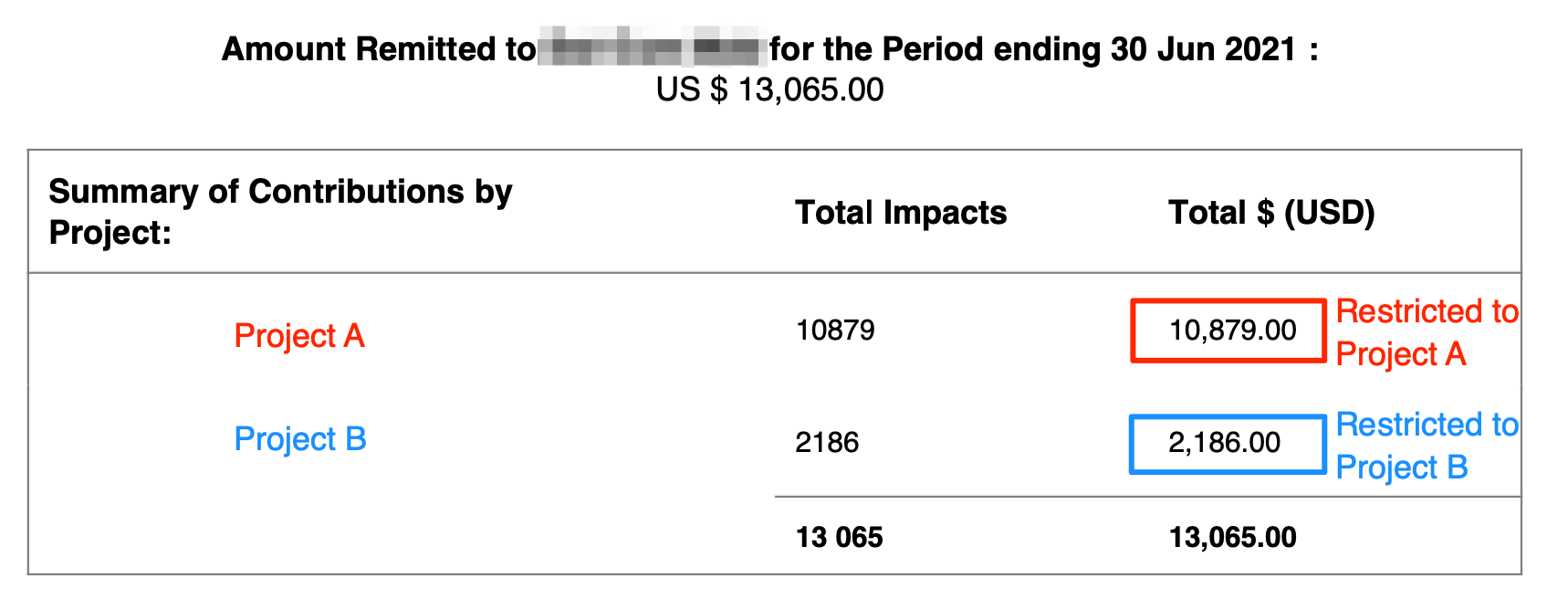This screenshot has height=599, width=1568.
Task: Click the words "for the Period ending"
Action: 936,49
